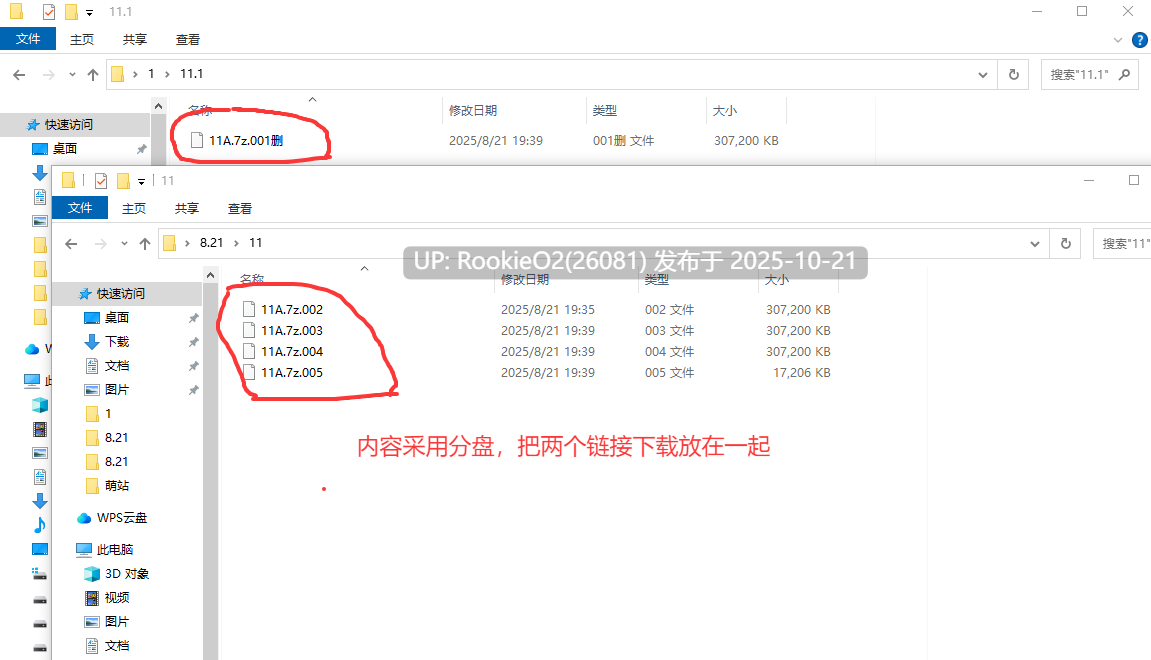
Task: Open the 文件 tab in the 11.1 window
Action: point(28,39)
